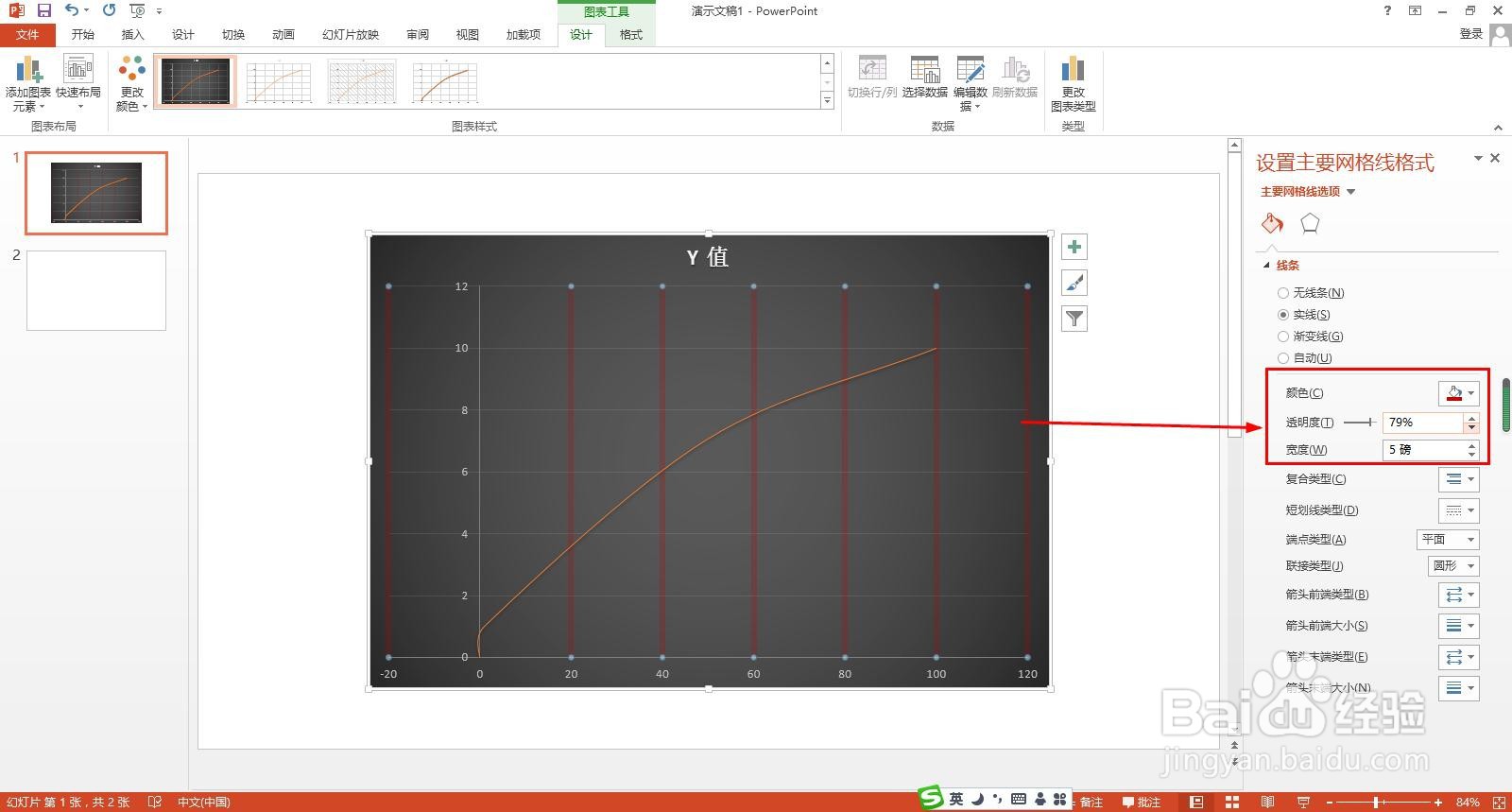Click the Save icon in quick access toolbar
Image resolution: width=1512 pixels, height=812 pixels.
pos(44,10)
